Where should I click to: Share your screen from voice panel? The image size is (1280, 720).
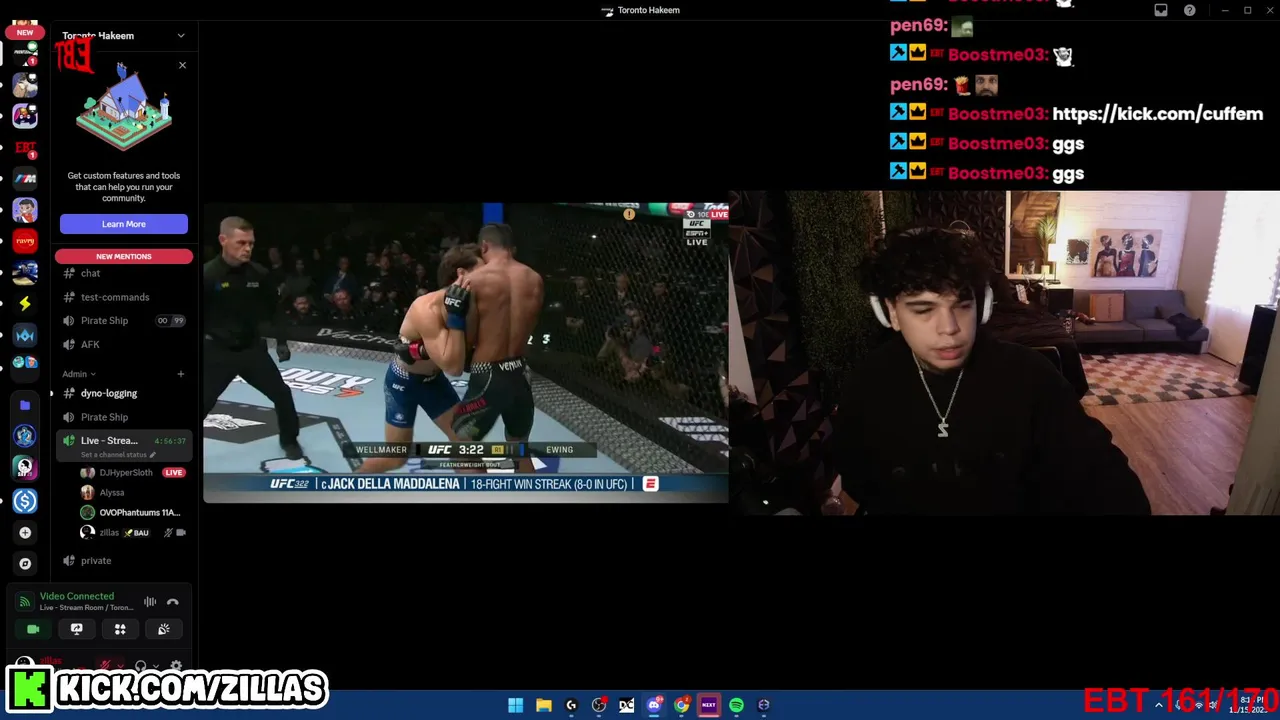[76, 629]
